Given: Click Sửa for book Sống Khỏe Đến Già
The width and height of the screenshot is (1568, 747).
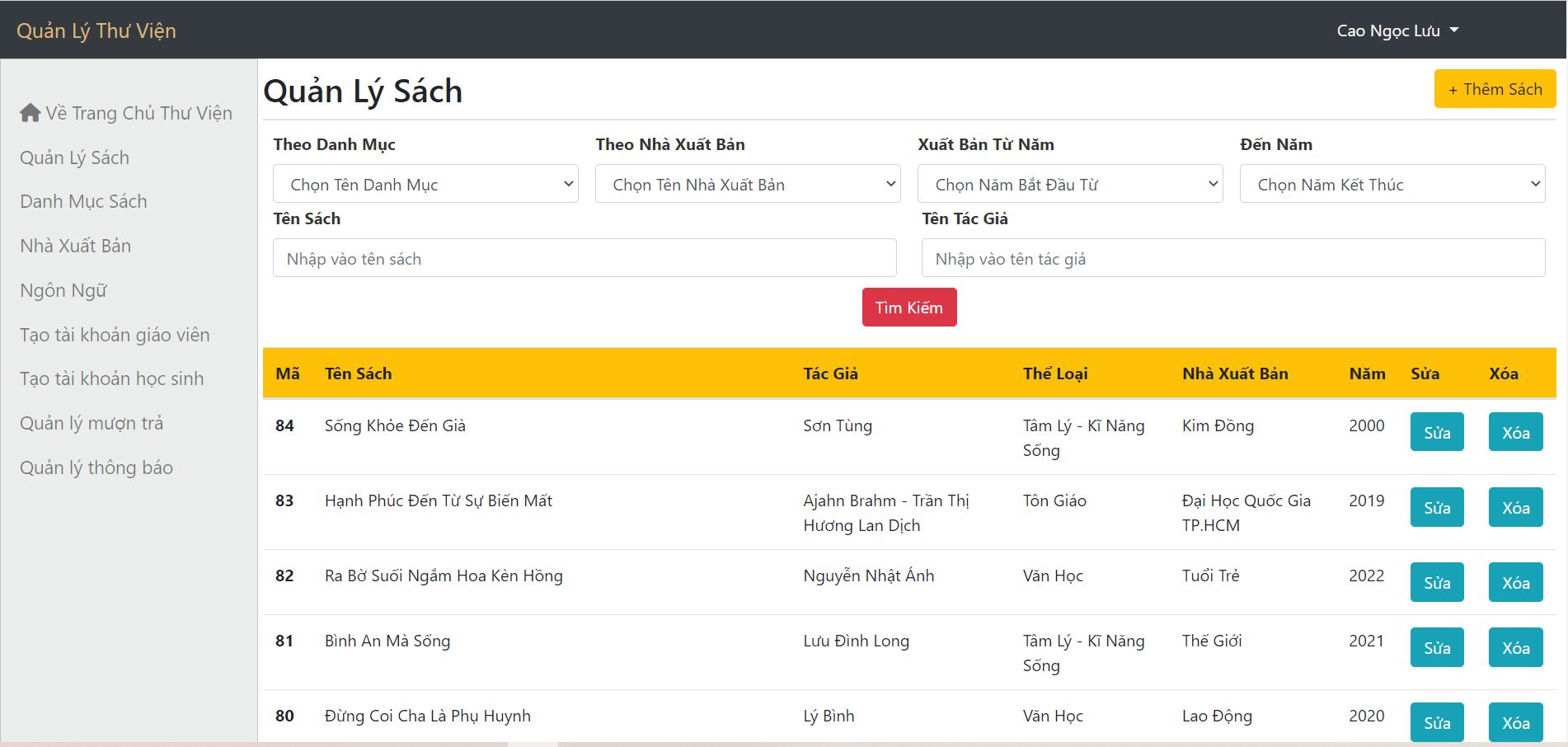Looking at the screenshot, I should (1437, 431).
